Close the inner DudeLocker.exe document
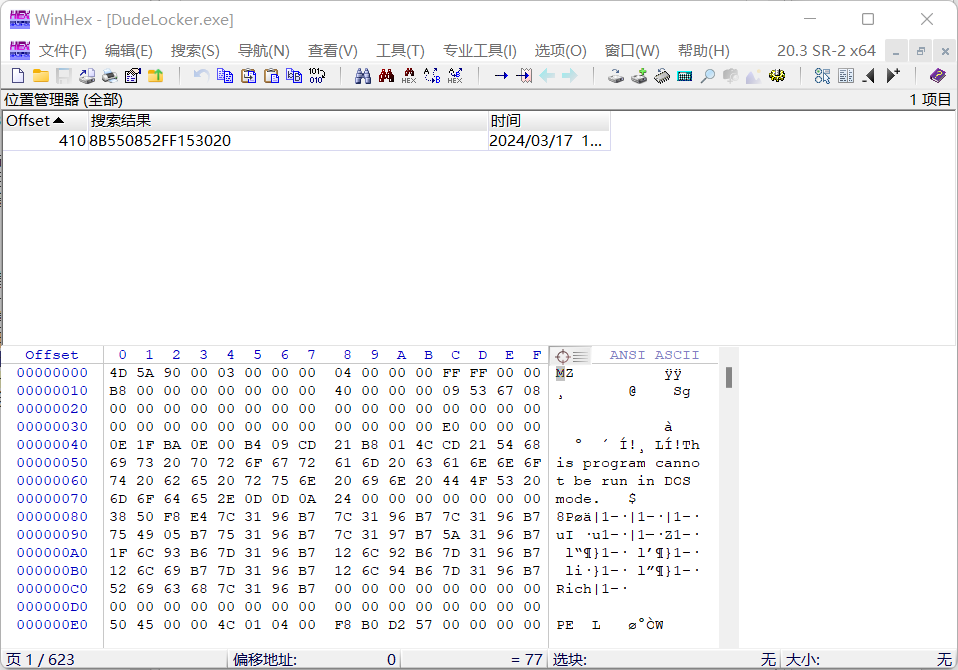This screenshot has height=670, width=958. (945, 51)
